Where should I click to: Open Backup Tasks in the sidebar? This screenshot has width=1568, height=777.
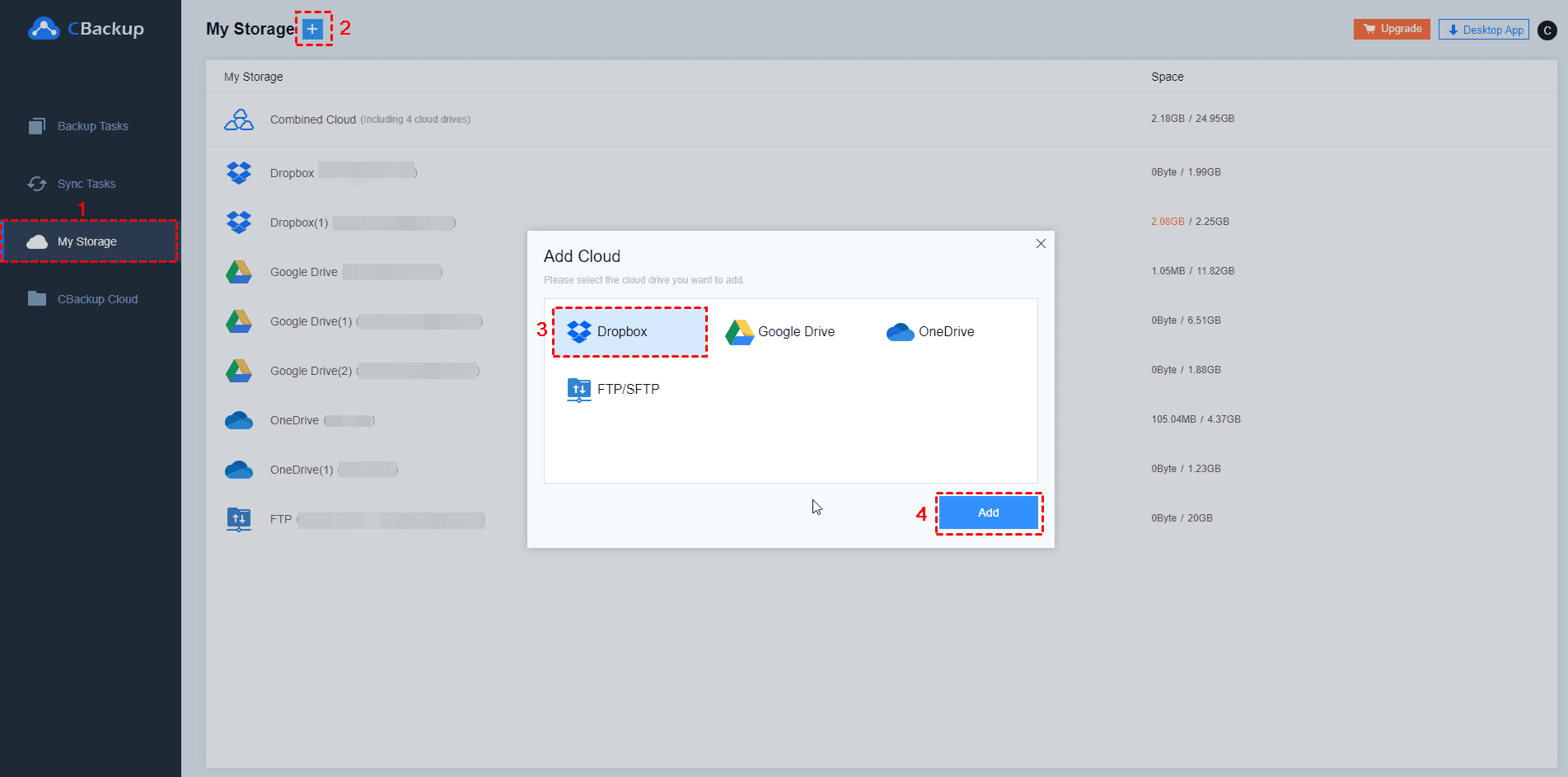pyautogui.click(x=91, y=126)
